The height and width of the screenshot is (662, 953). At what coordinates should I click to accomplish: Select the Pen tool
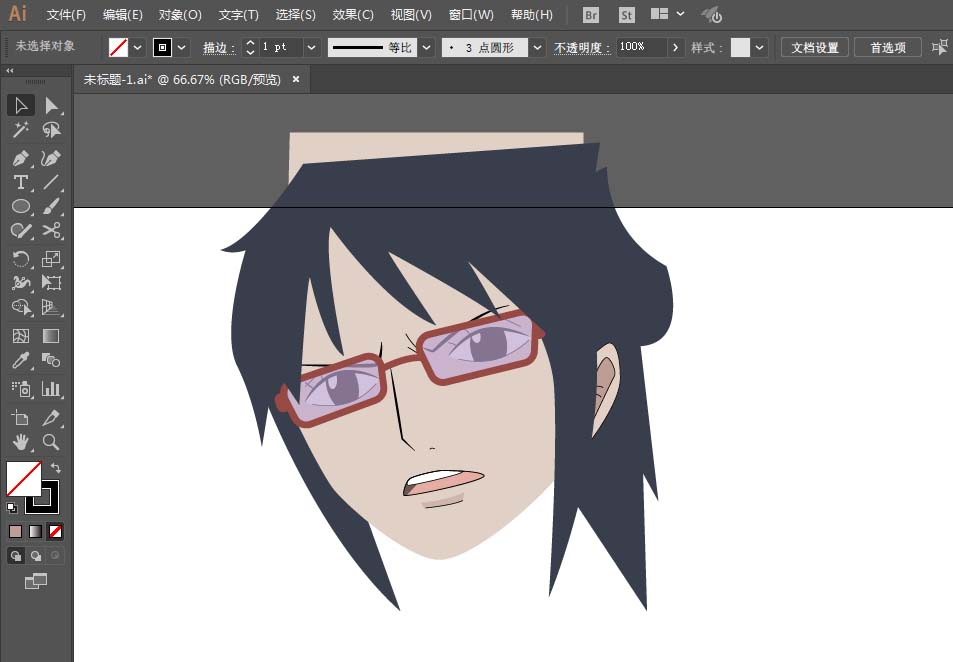tap(21, 159)
